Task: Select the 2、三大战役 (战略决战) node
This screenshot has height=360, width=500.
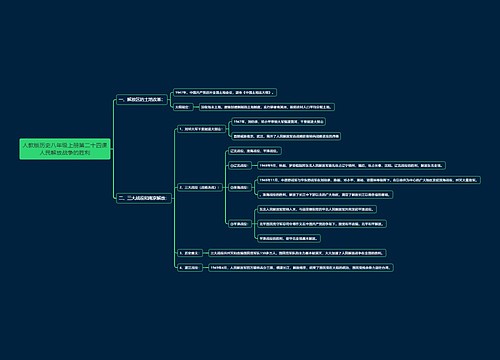Action: (x=199, y=187)
